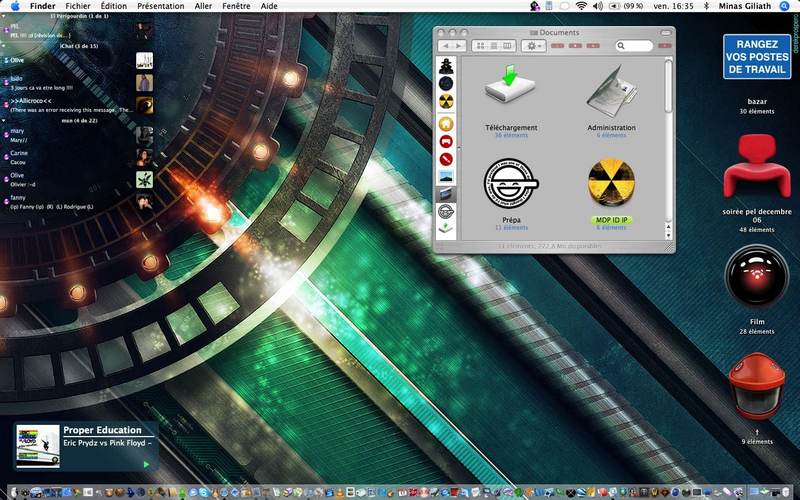Screen dimensions: 800x500
Task: Open the Aller menu
Action: [x=203, y=6]
